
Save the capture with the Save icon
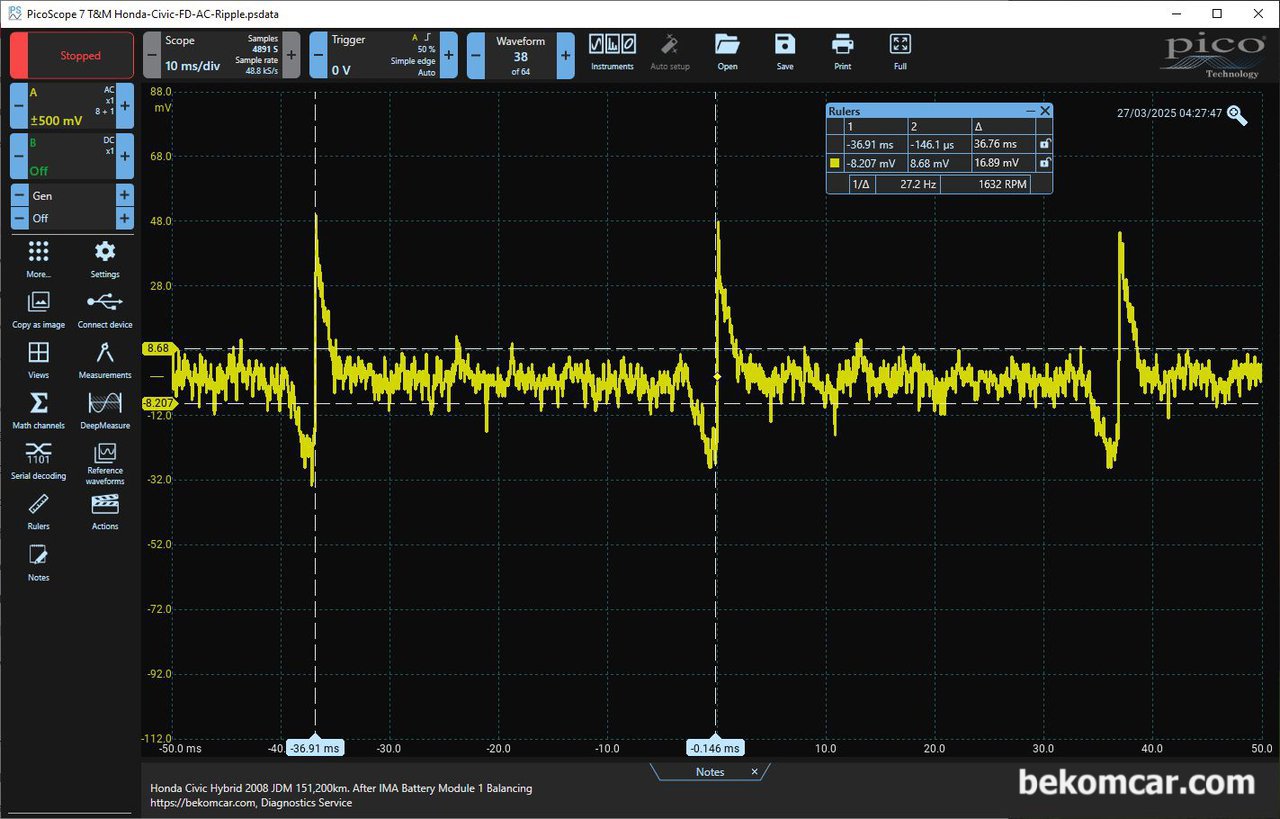point(785,52)
